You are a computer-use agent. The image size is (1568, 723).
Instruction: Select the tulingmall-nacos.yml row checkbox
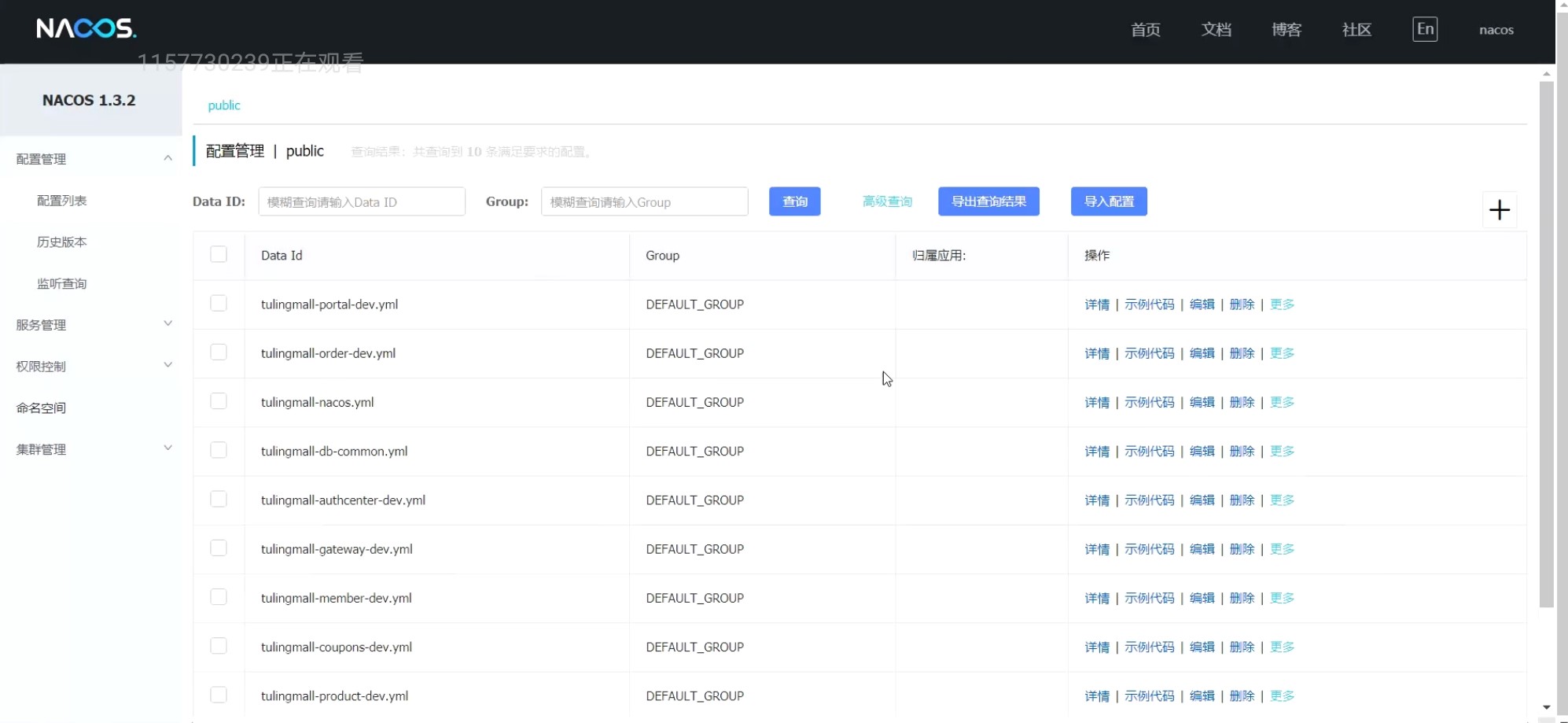(219, 401)
